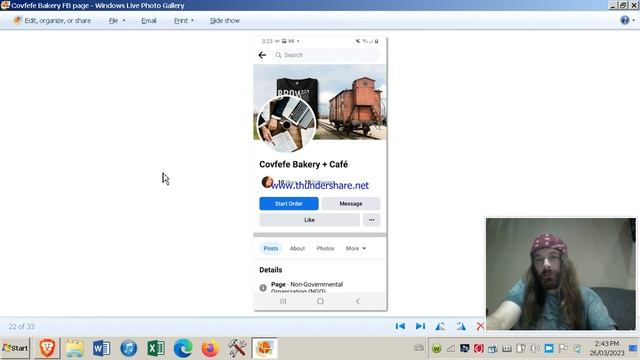Start the Slide show
Image resolution: width=640 pixels, height=360 pixels.
point(224,20)
